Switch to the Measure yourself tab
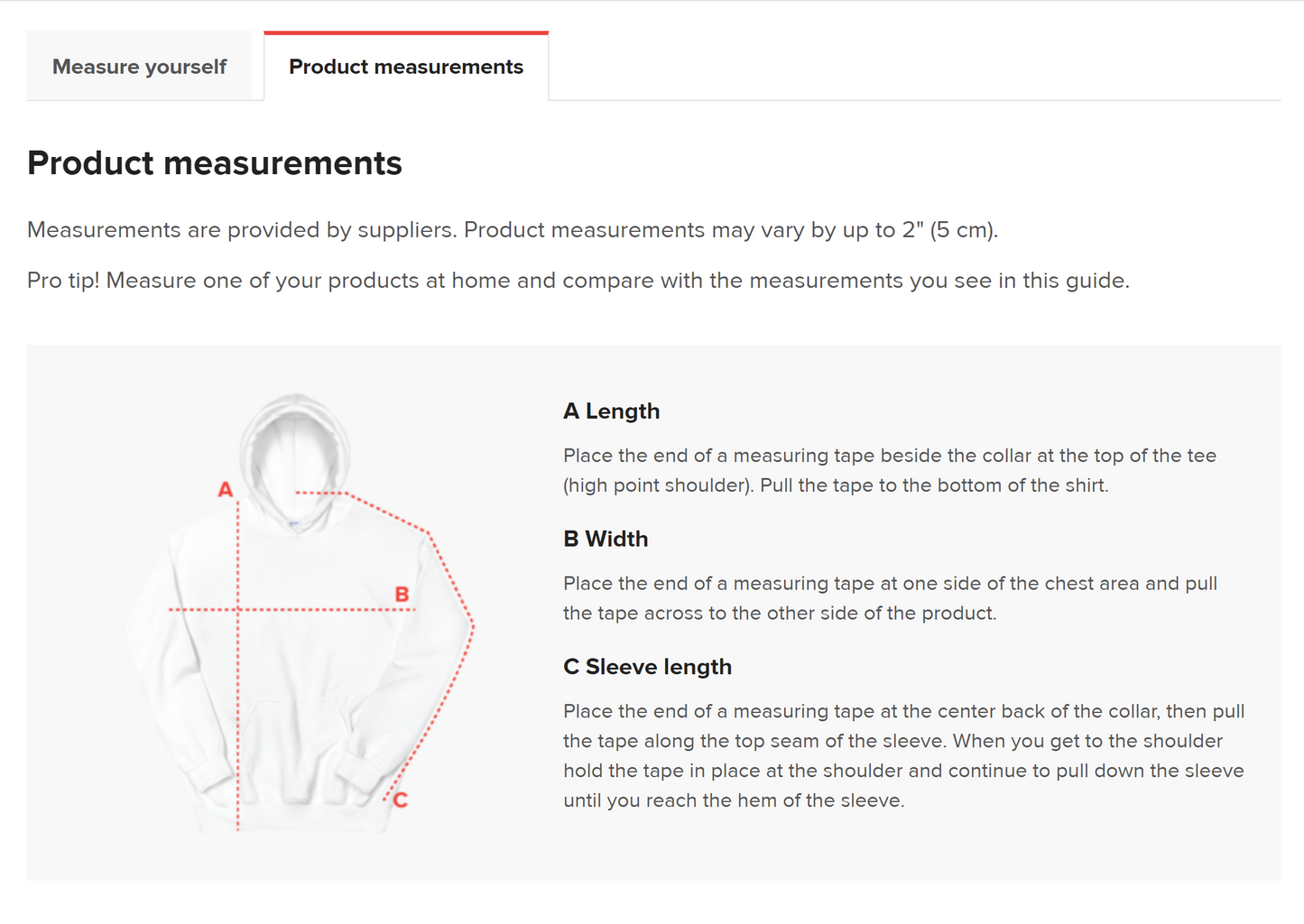The width and height of the screenshot is (1304, 924). pyautogui.click(x=139, y=67)
